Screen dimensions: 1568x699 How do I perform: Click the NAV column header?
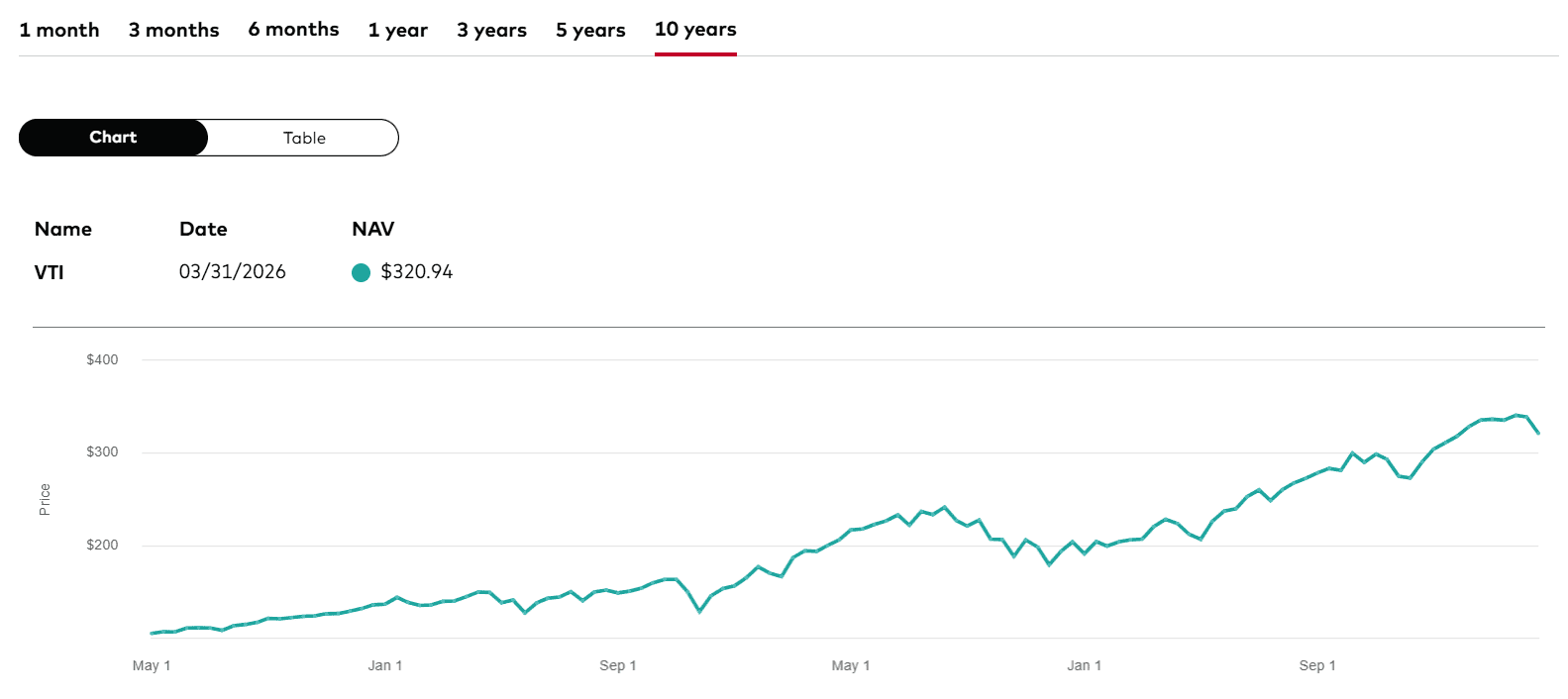372,229
